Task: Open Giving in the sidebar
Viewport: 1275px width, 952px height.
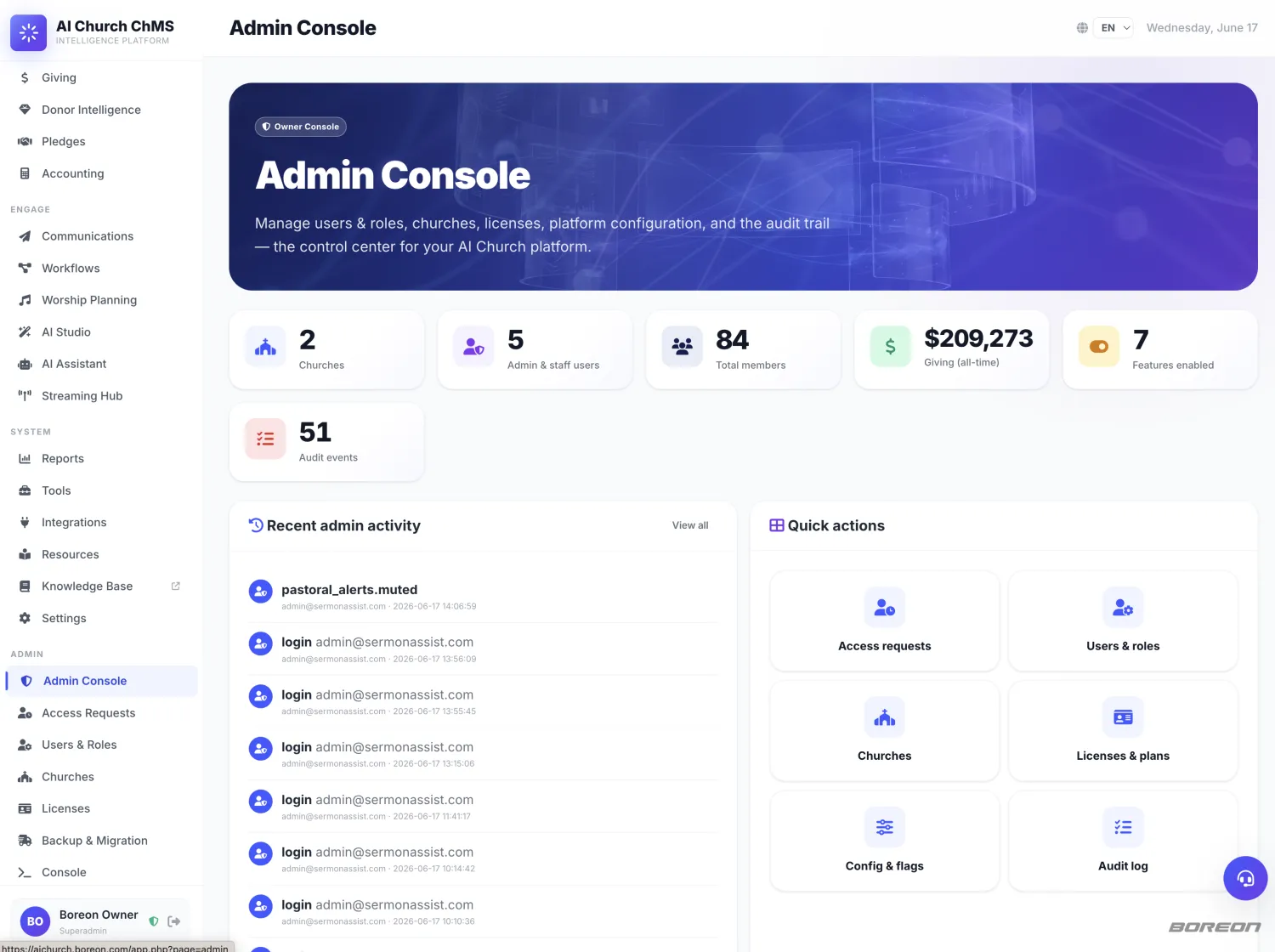Action: click(x=101, y=77)
